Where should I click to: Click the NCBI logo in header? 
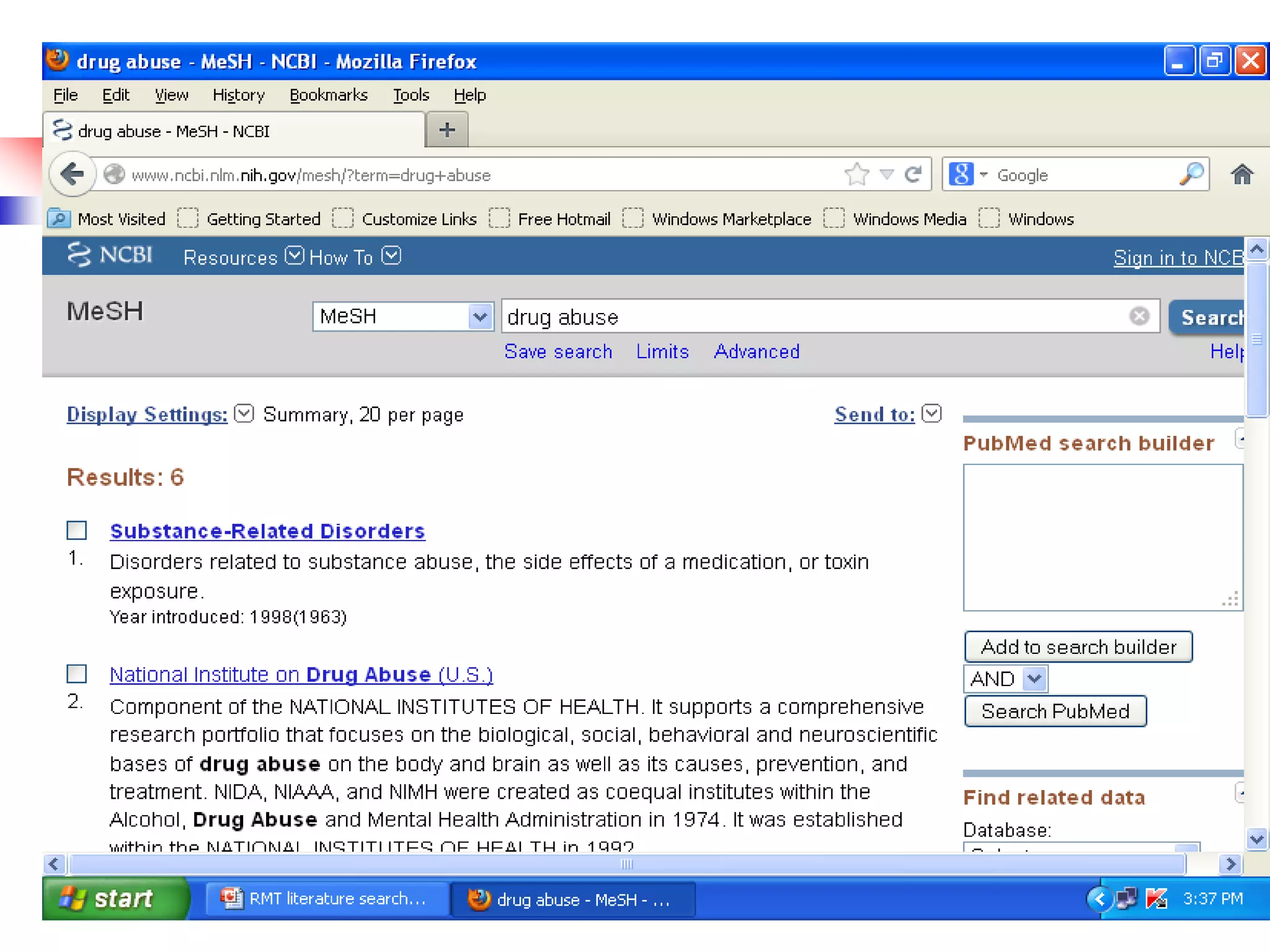pos(110,255)
